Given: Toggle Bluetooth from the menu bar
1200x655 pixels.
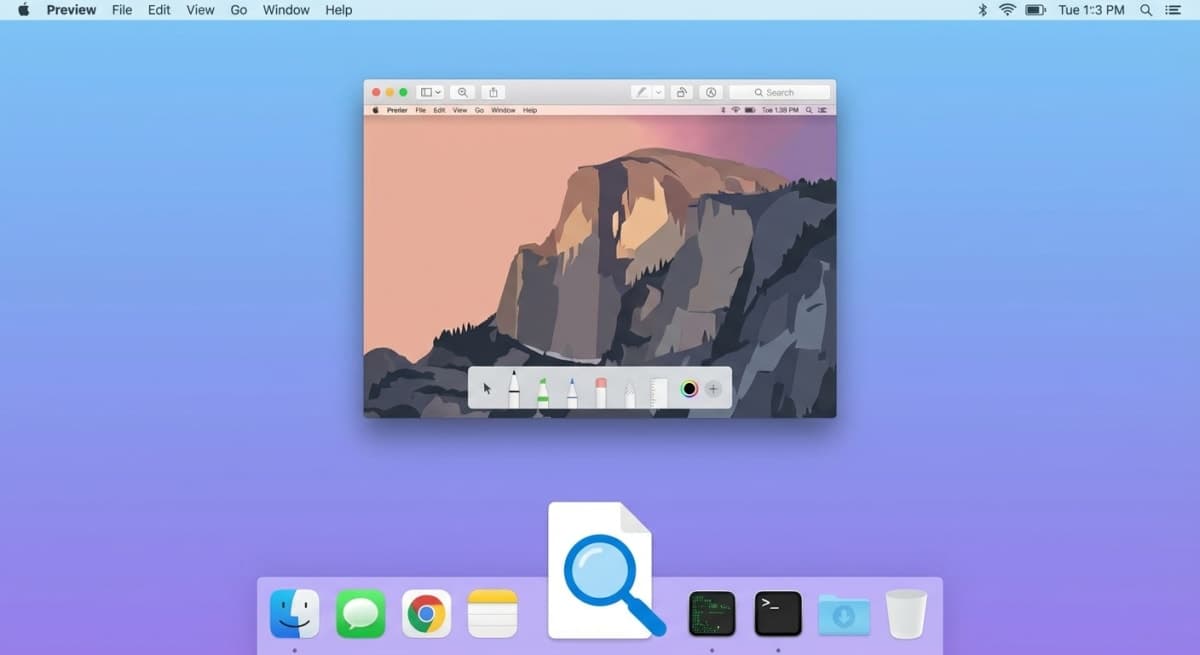Looking at the screenshot, I should click(981, 10).
